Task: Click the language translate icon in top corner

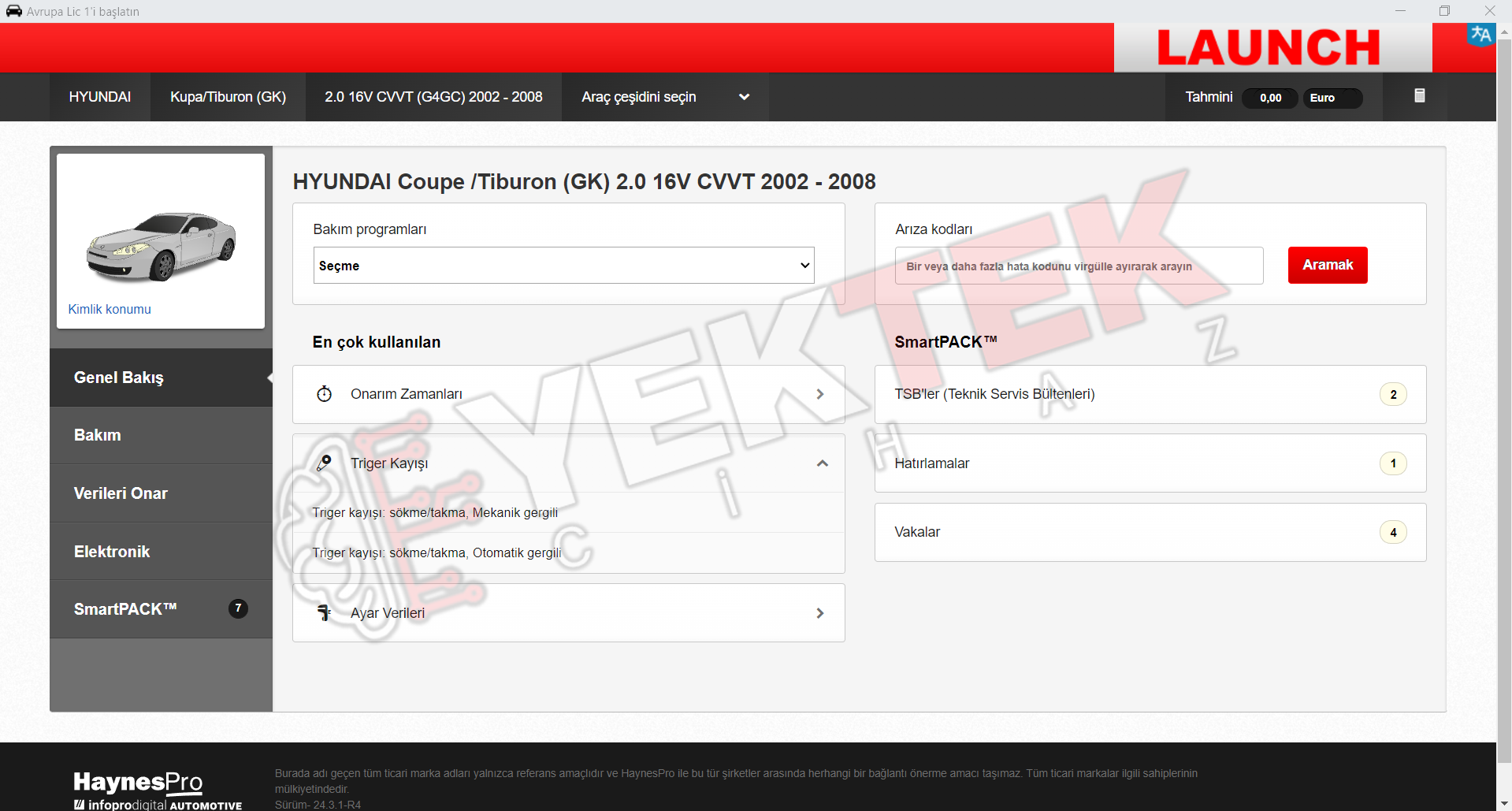Action: pos(1480,35)
